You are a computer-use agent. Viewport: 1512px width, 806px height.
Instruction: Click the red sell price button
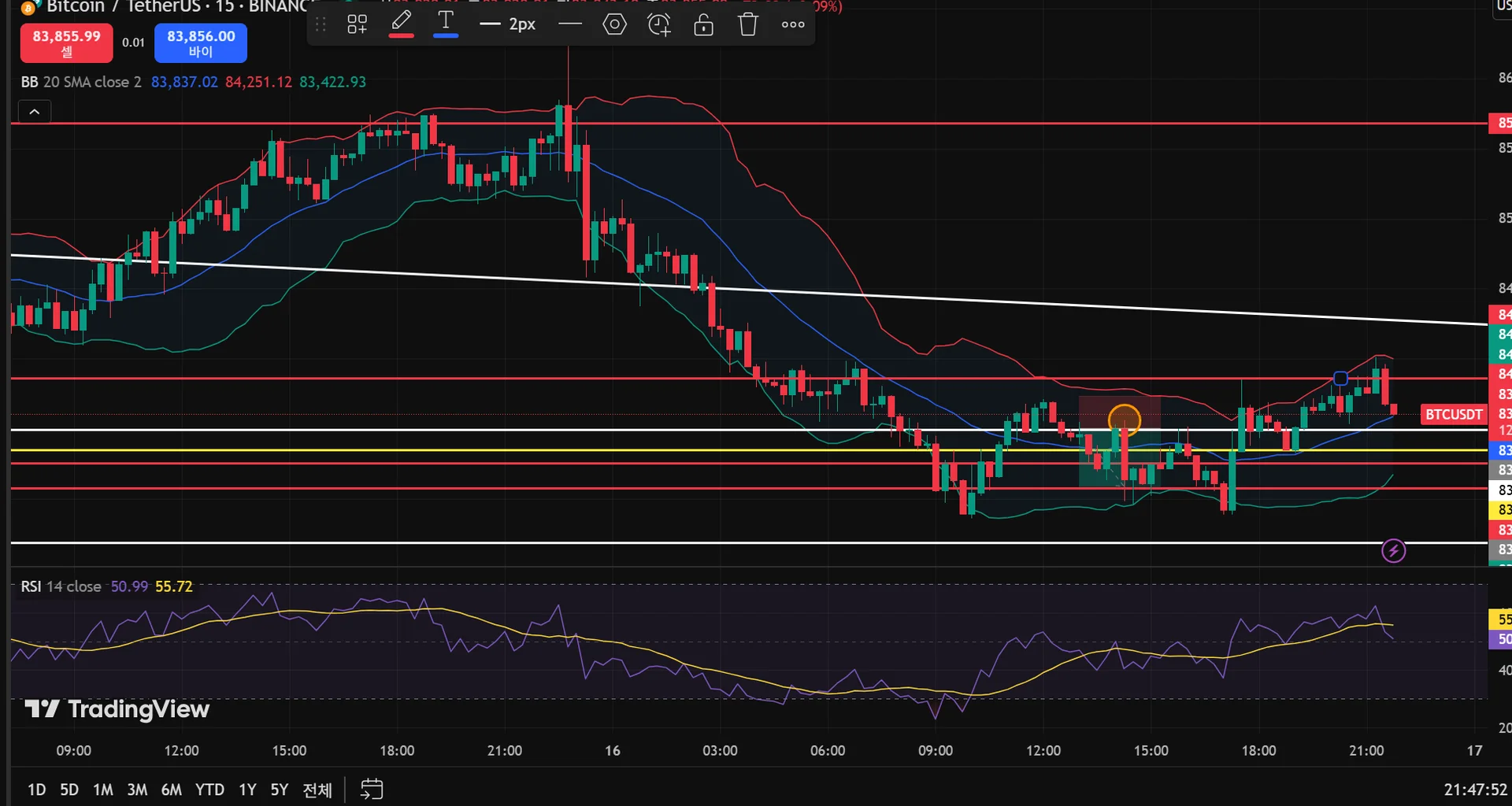[x=66, y=43]
